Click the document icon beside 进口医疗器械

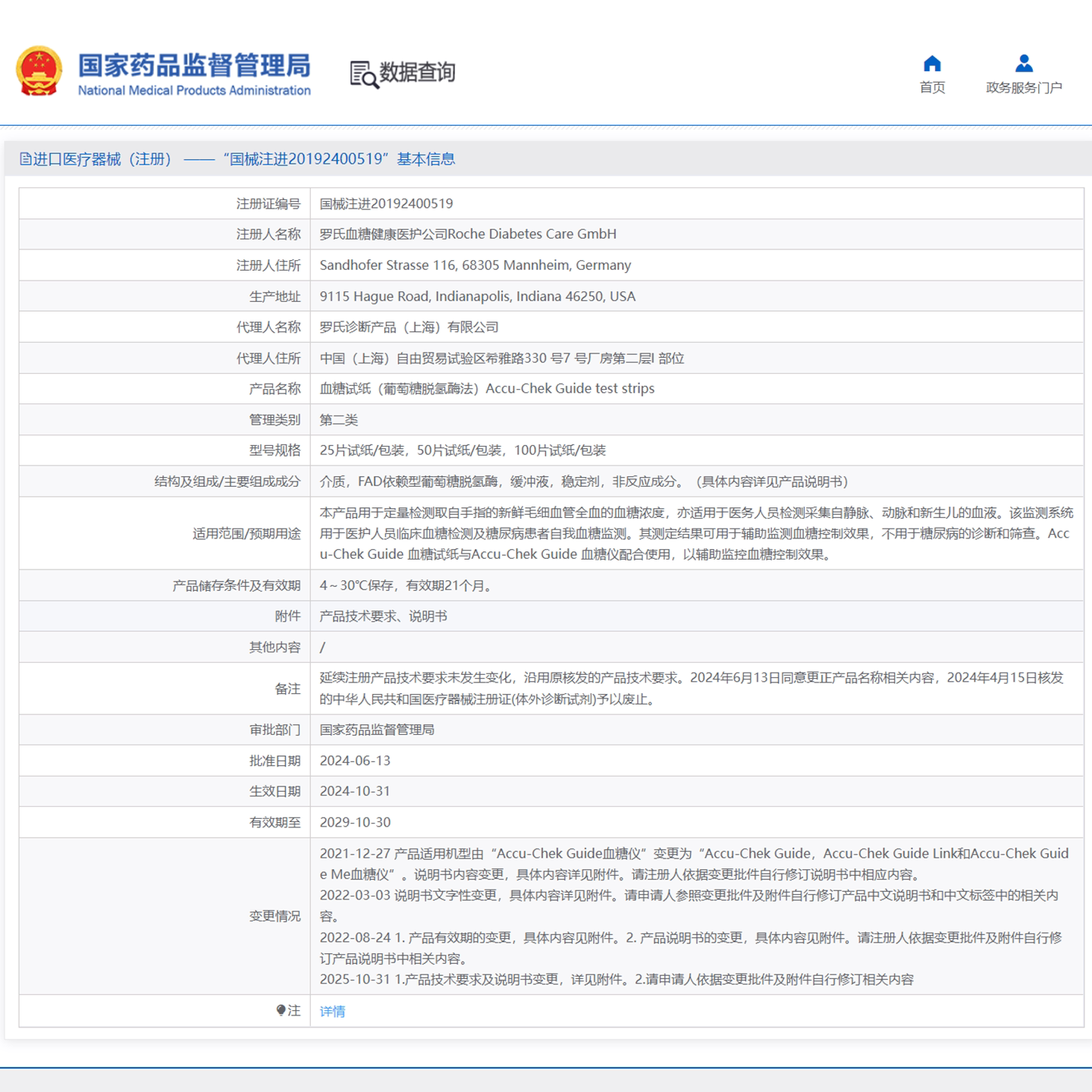[x=26, y=159]
